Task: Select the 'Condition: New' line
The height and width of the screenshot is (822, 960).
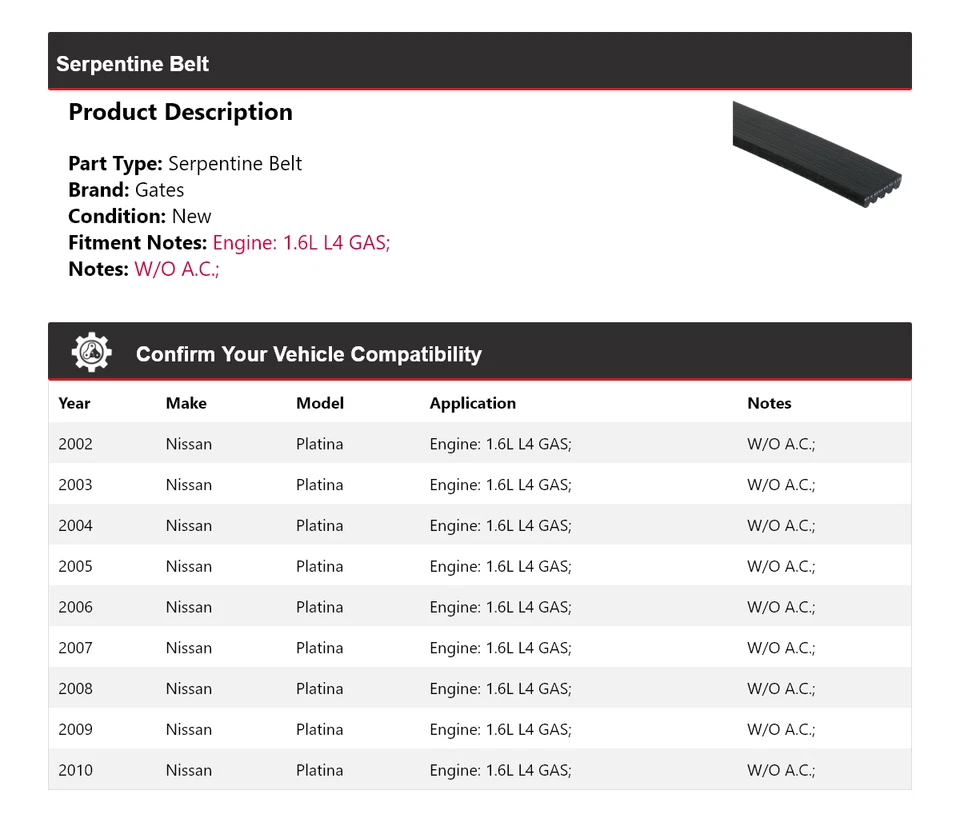Action: pyautogui.click(x=140, y=216)
